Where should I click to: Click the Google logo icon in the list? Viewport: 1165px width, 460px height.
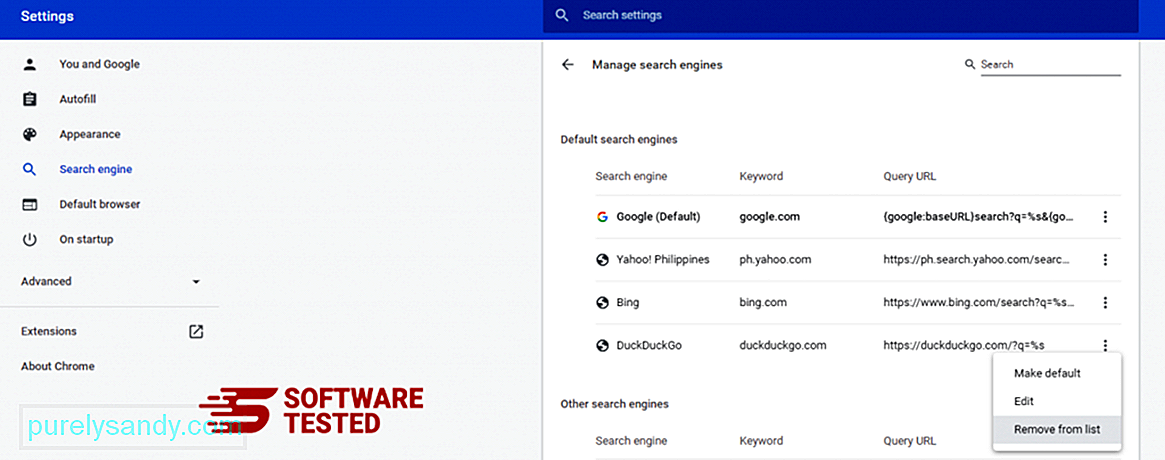coord(602,217)
